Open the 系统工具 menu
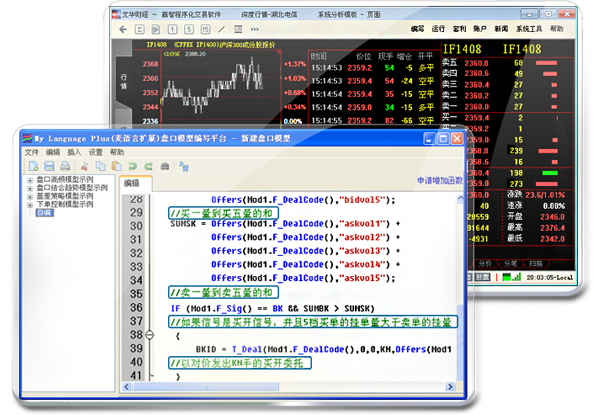This screenshot has height=415, width=593. point(529,29)
